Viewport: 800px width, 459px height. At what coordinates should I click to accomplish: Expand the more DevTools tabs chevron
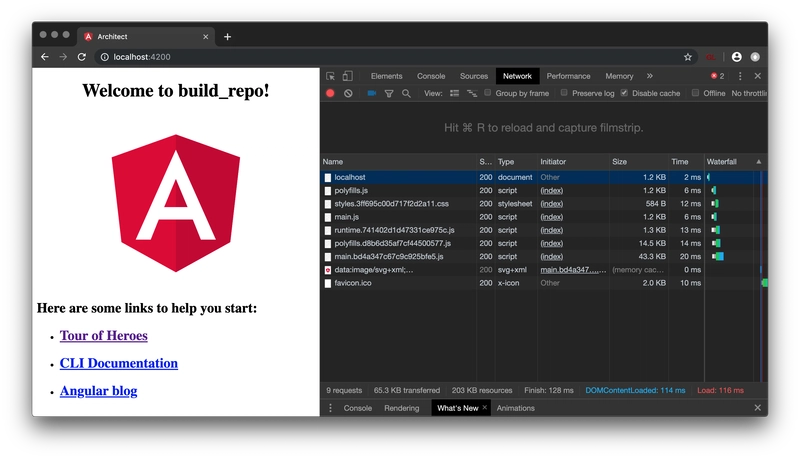pyautogui.click(x=649, y=76)
